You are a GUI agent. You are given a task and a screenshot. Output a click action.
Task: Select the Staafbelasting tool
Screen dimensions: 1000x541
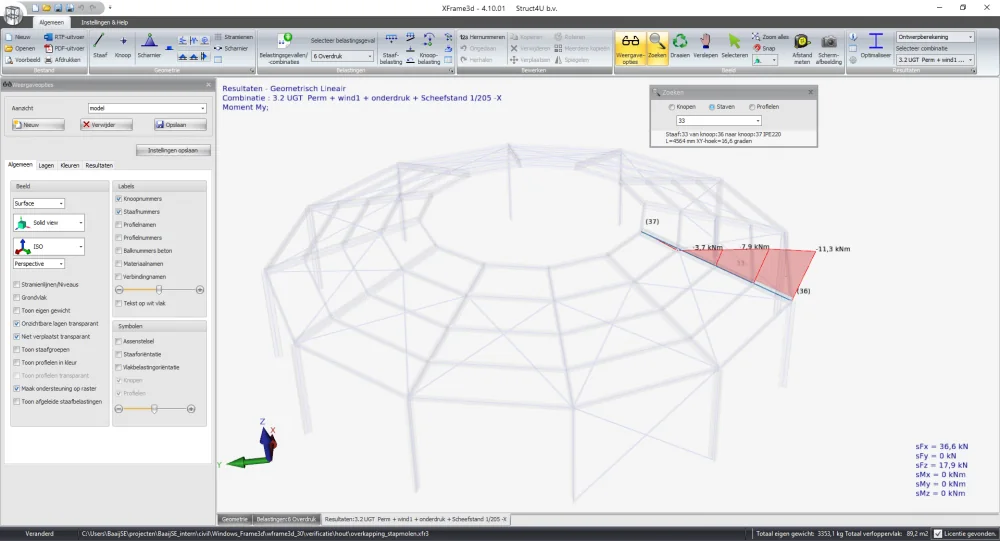point(391,48)
